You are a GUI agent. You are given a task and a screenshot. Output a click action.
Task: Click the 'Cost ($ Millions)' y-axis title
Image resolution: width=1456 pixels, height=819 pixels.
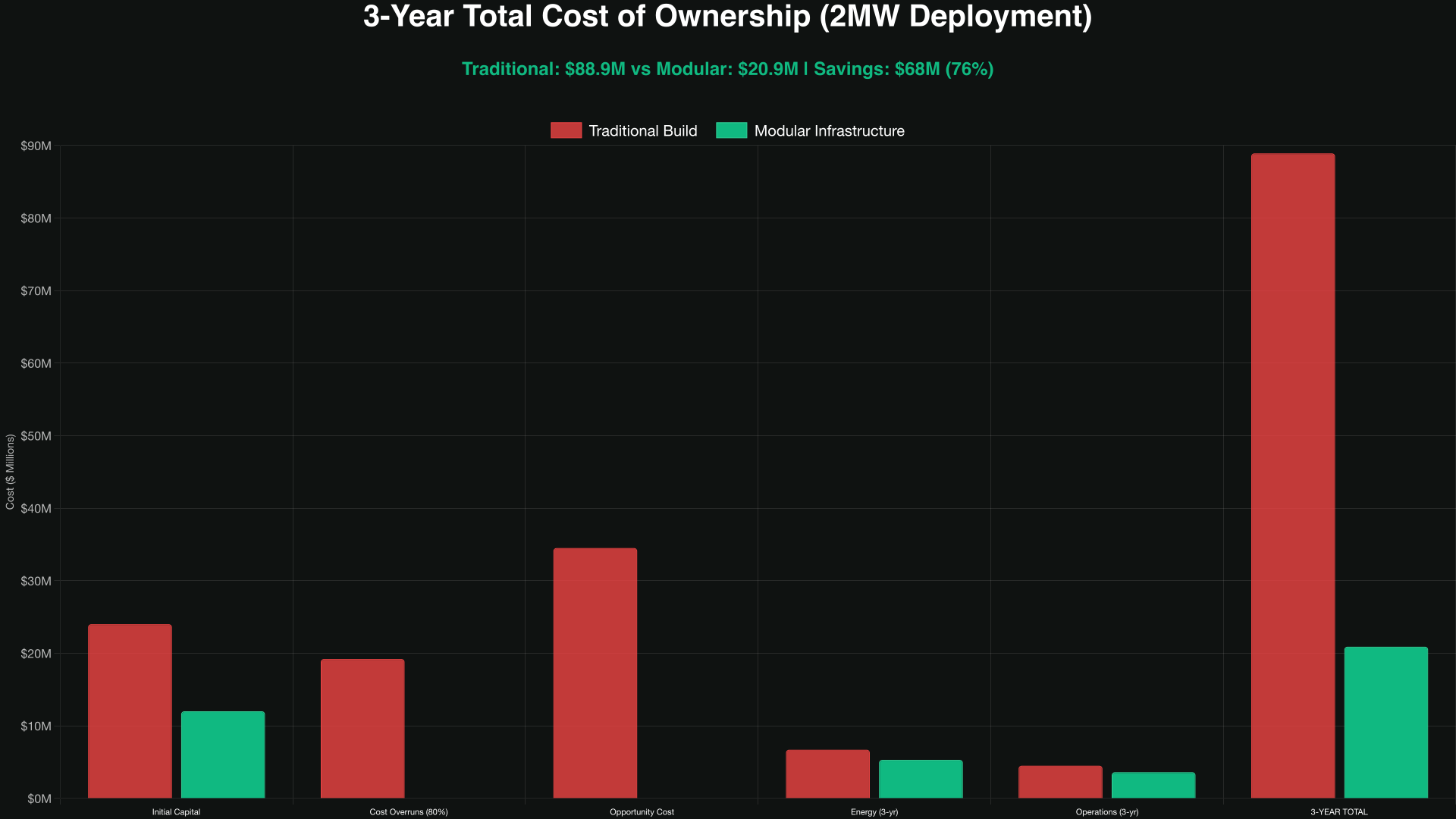click(10, 472)
